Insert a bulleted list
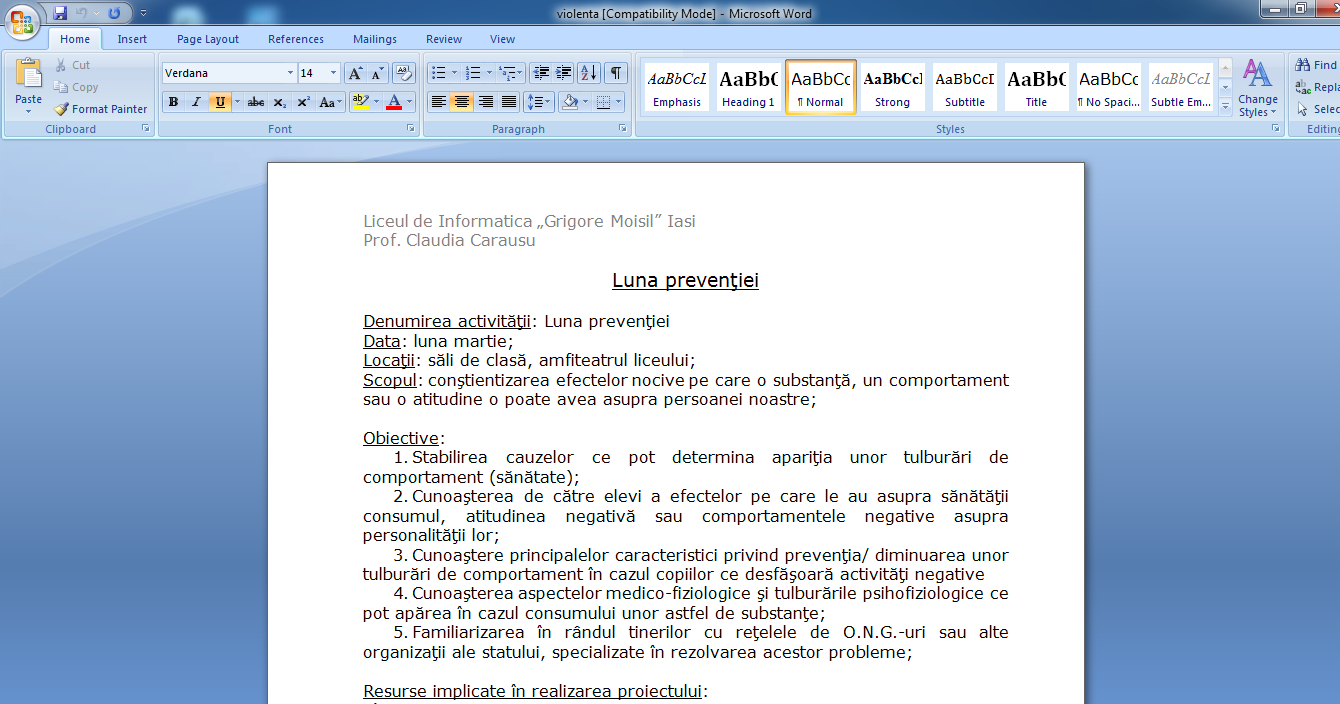1340x704 pixels. pyautogui.click(x=437, y=73)
